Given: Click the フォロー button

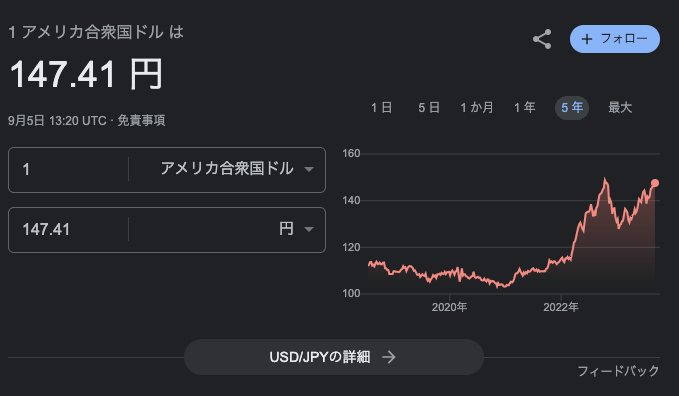Looking at the screenshot, I should (x=615, y=39).
